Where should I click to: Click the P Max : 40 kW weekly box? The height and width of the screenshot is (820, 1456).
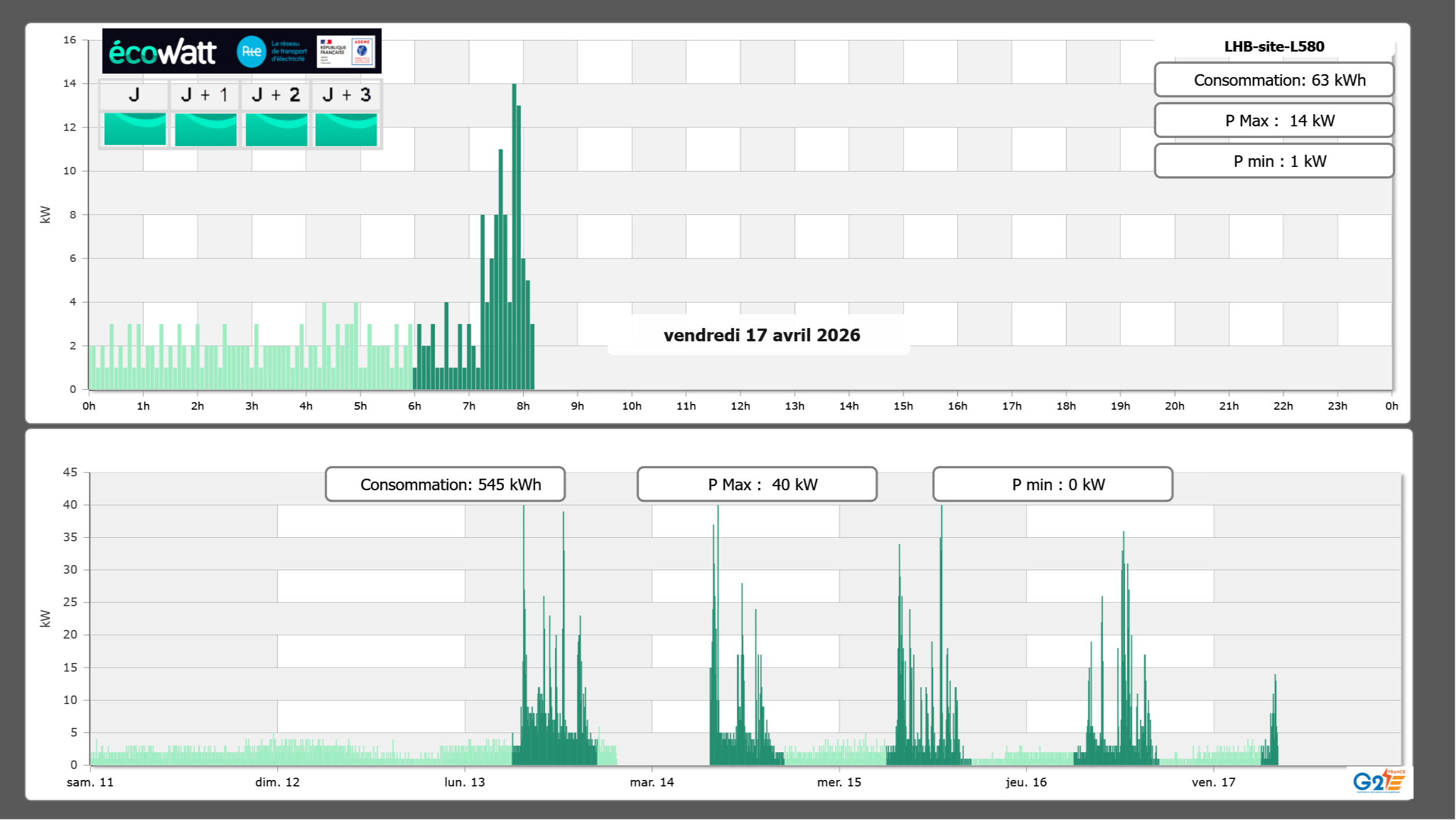[x=757, y=484]
